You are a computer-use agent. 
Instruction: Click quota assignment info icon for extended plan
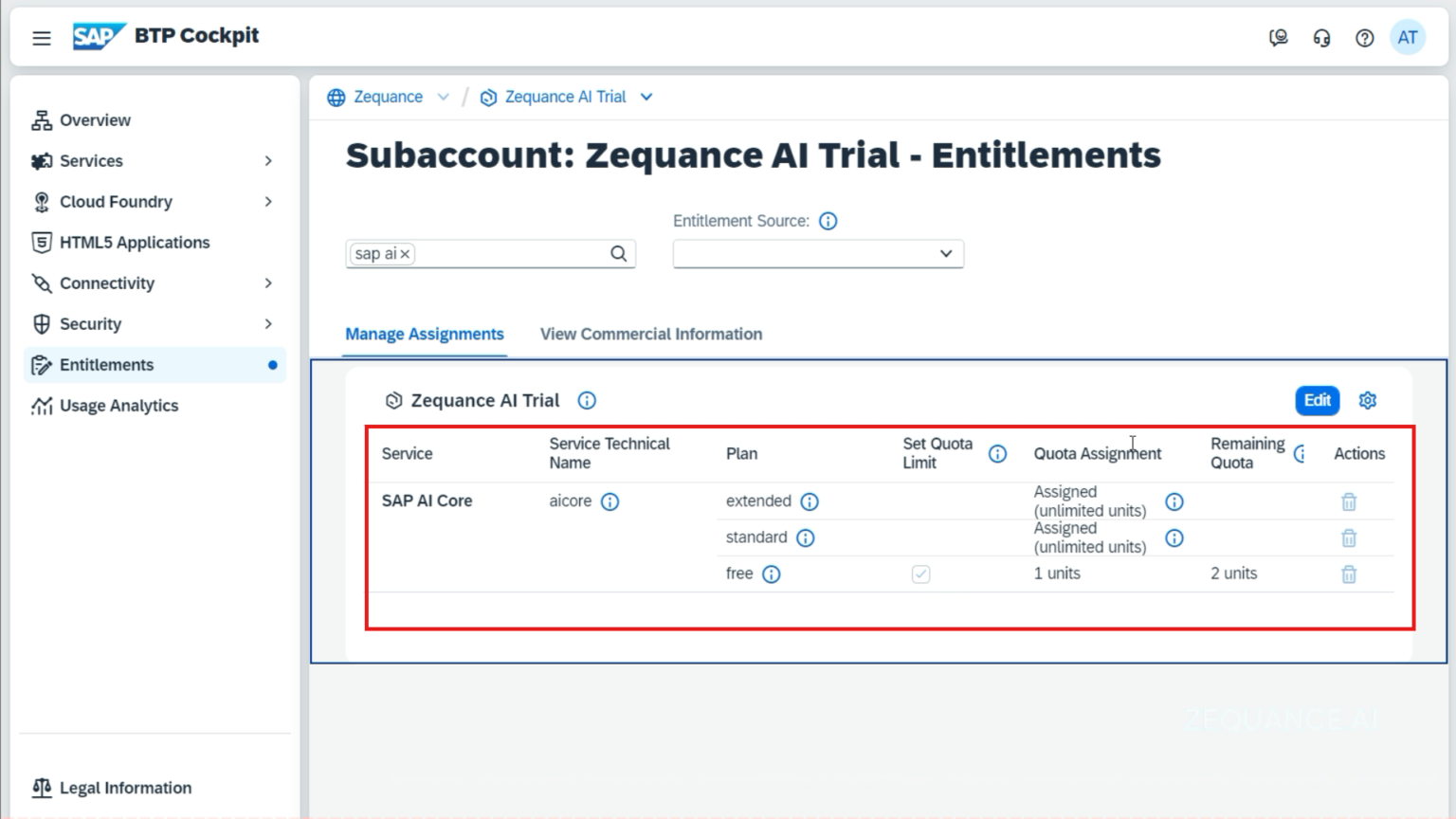(x=1174, y=501)
